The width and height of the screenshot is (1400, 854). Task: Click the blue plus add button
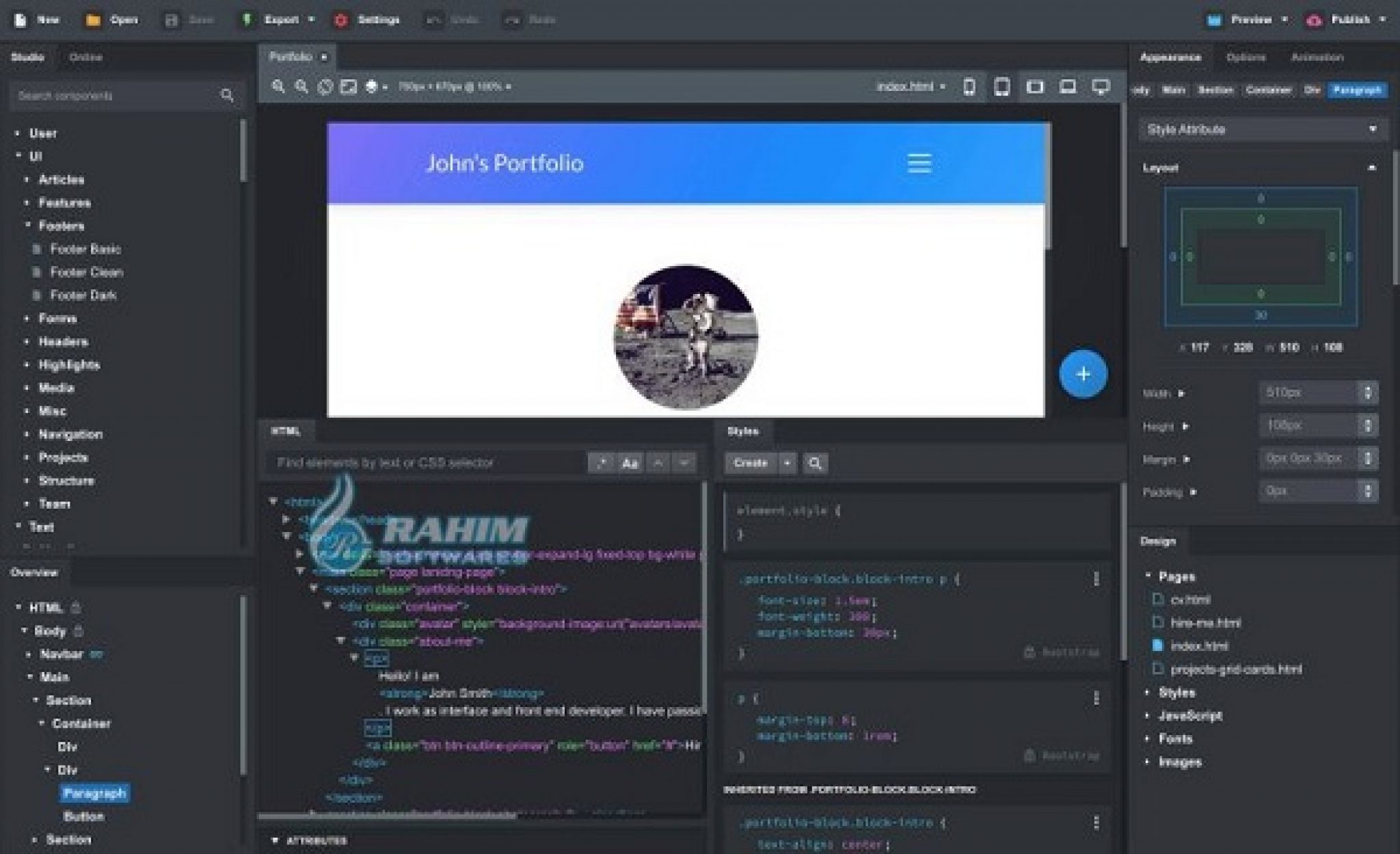pos(1083,374)
